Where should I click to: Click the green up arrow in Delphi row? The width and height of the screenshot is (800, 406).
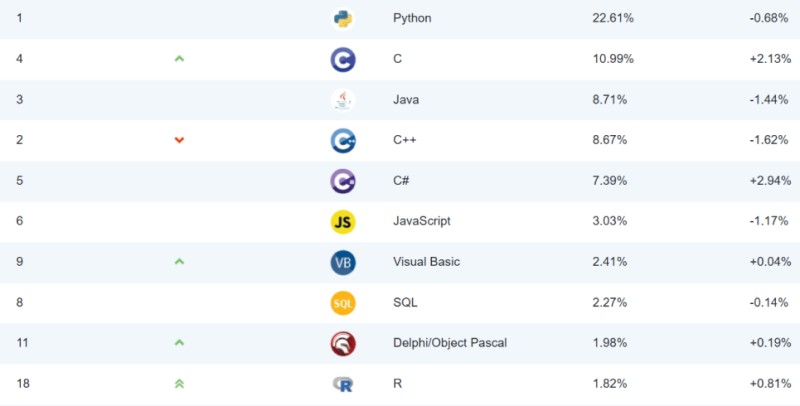tap(179, 343)
